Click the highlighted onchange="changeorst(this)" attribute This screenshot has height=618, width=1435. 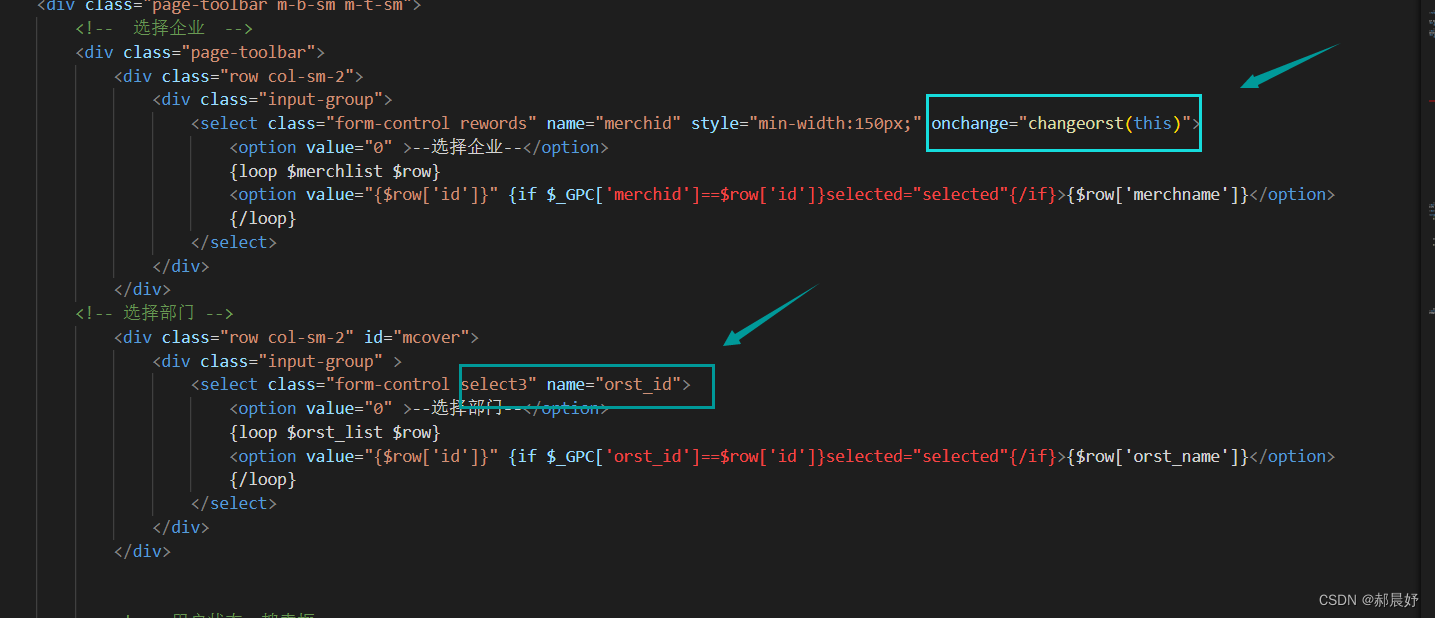(1062, 122)
